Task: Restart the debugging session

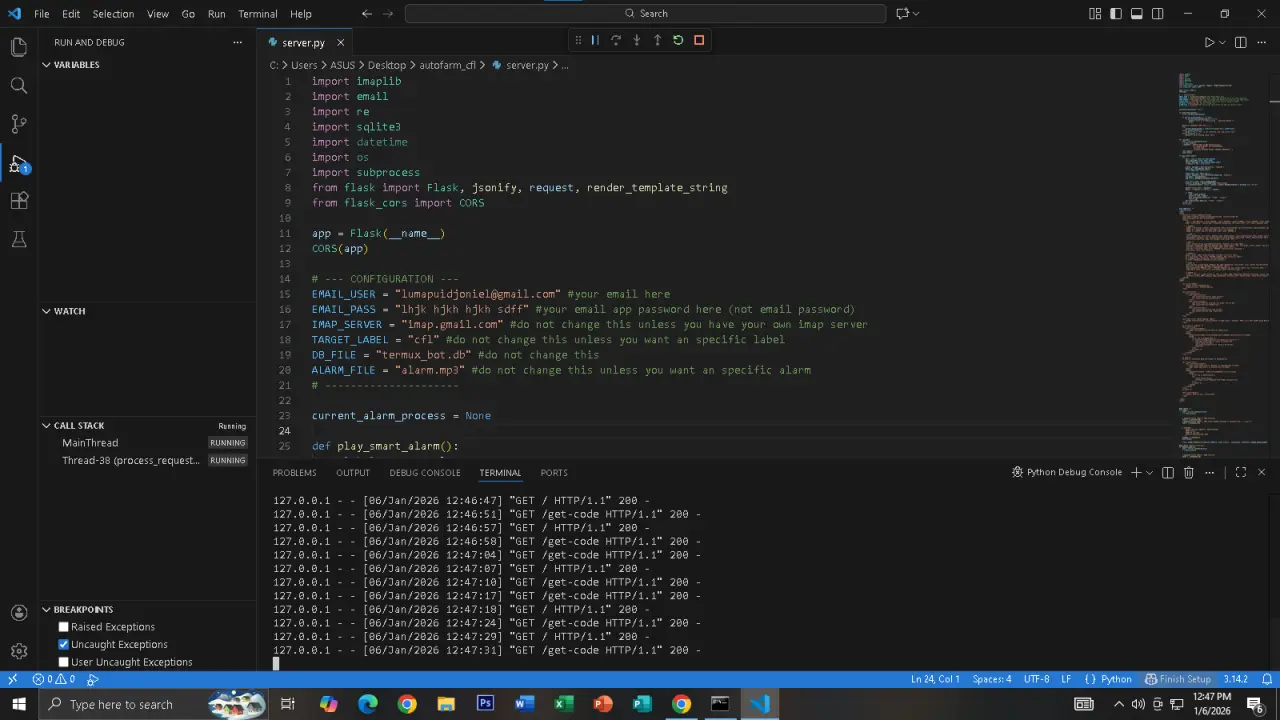Action: coord(678,40)
